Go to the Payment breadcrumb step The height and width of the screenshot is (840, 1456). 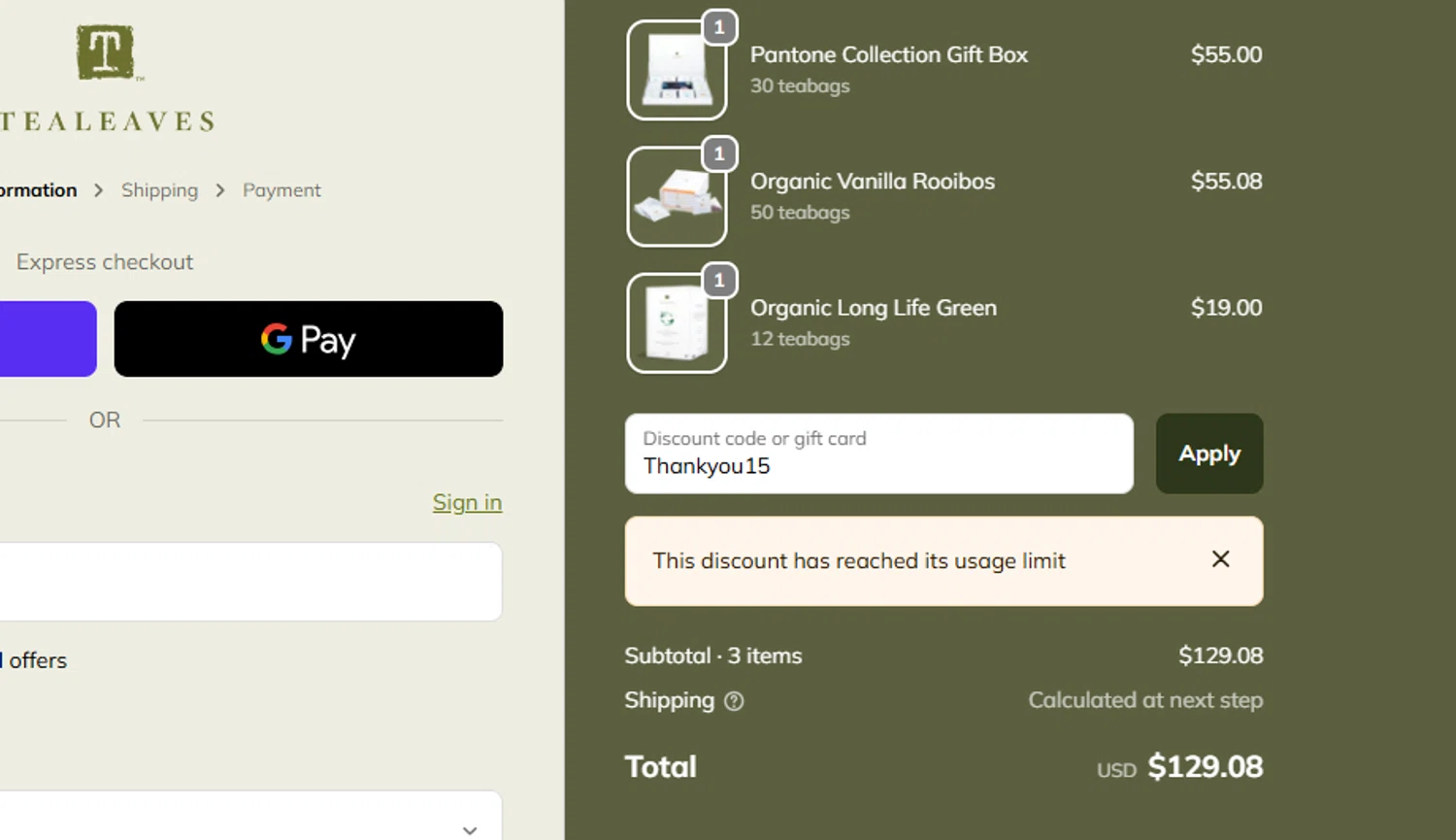click(x=281, y=190)
